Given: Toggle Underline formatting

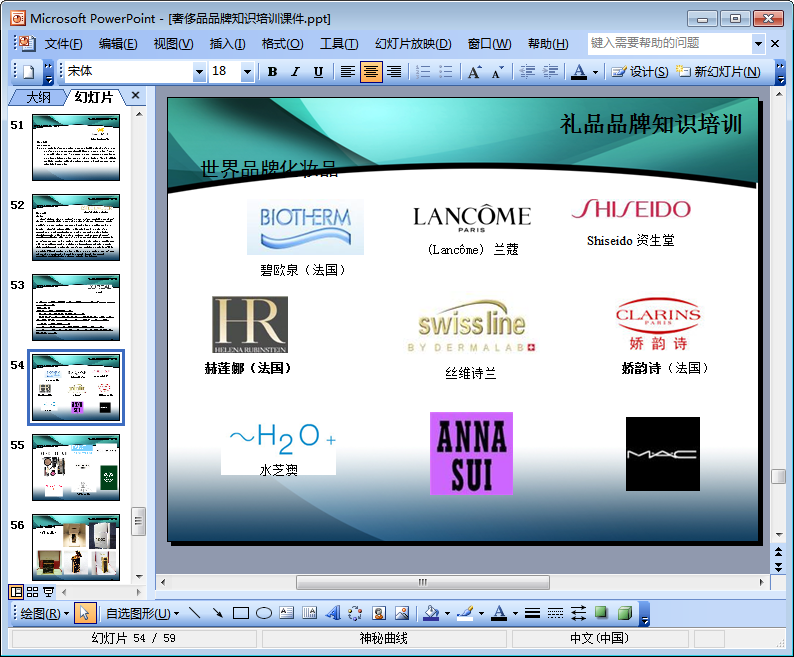Looking at the screenshot, I should click(318, 72).
